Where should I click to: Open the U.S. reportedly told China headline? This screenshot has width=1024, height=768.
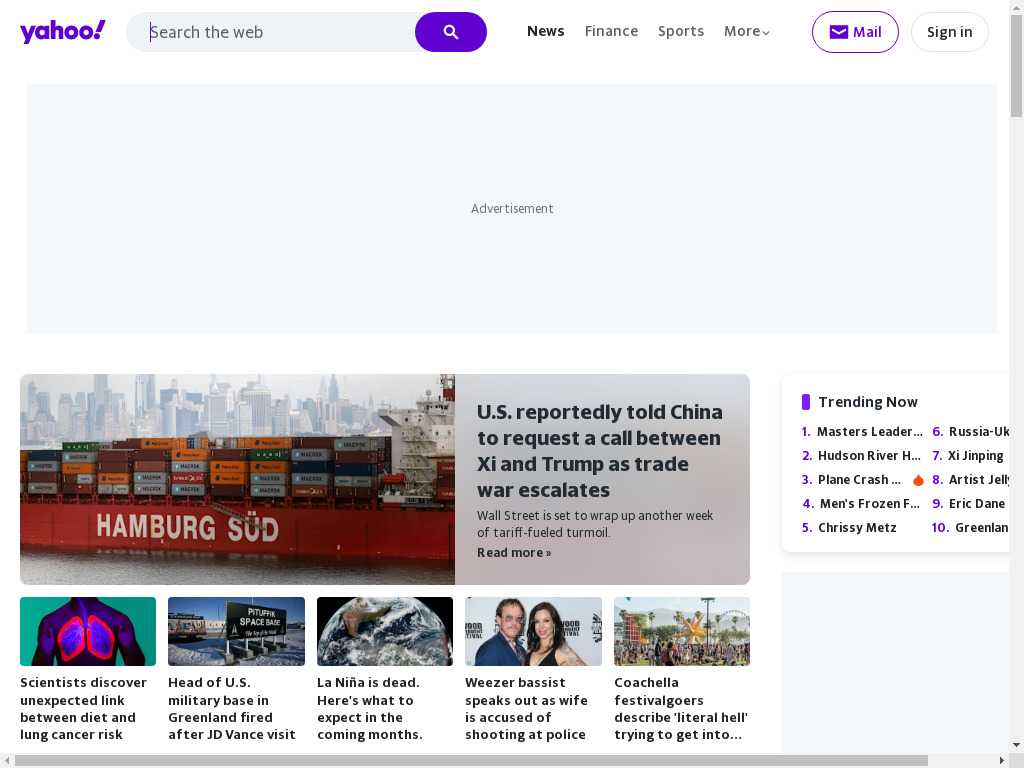tap(600, 451)
